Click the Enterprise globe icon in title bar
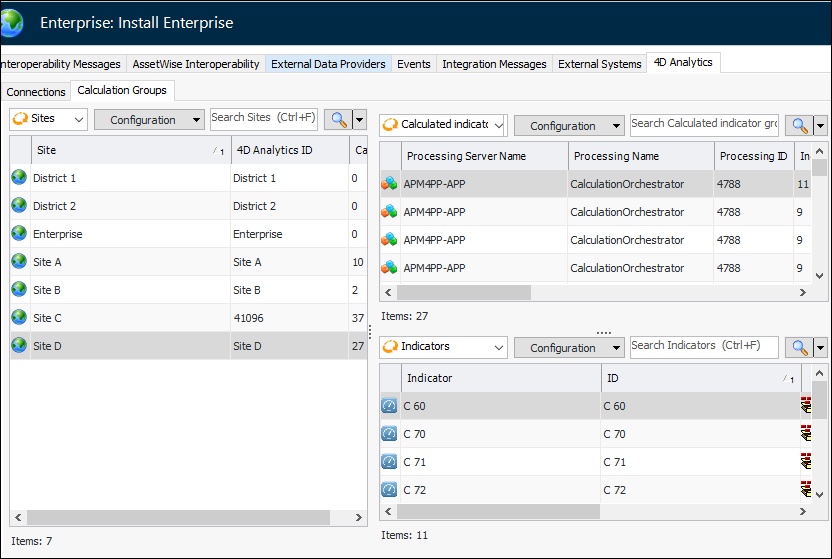The height and width of the screenshot is (559, 832). 13,22
